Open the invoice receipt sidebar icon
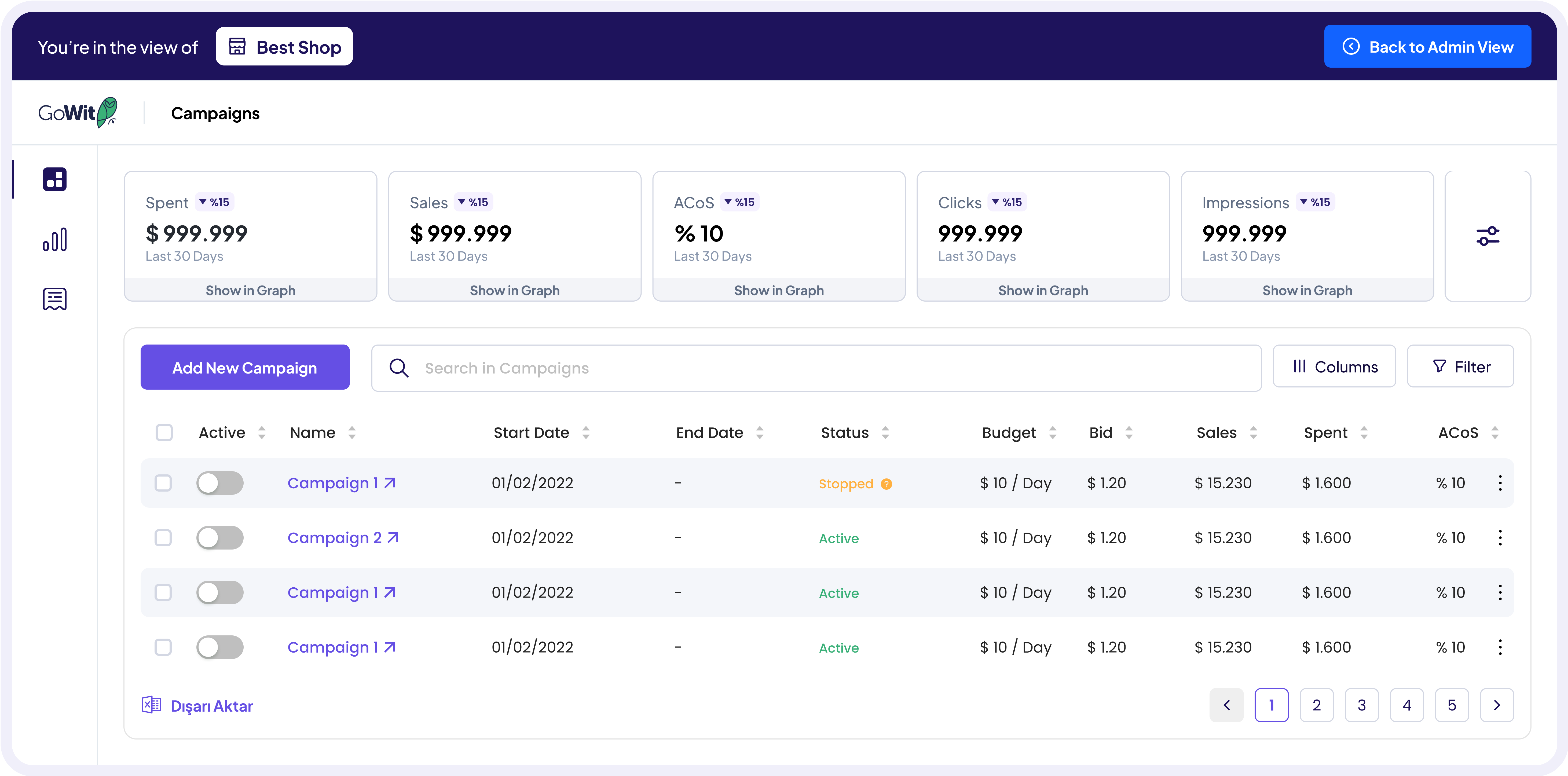This screenshot has width=1568, height=776. [55, 299]
